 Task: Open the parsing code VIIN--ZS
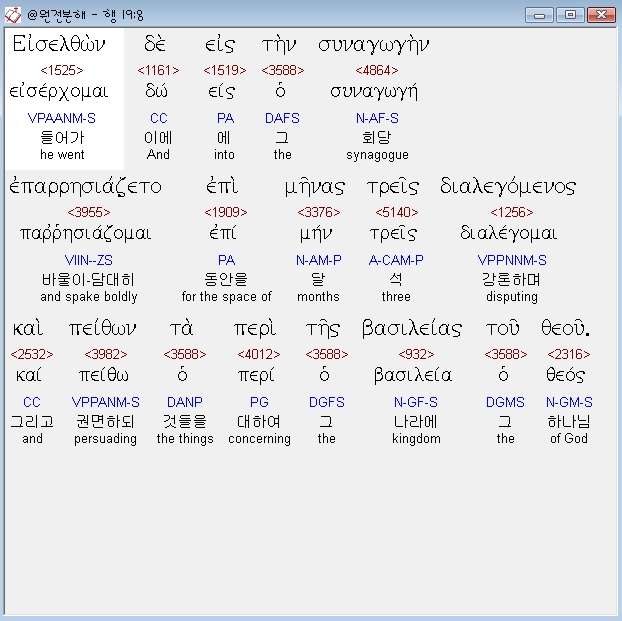pyautogui.click(x=89, y=260)
